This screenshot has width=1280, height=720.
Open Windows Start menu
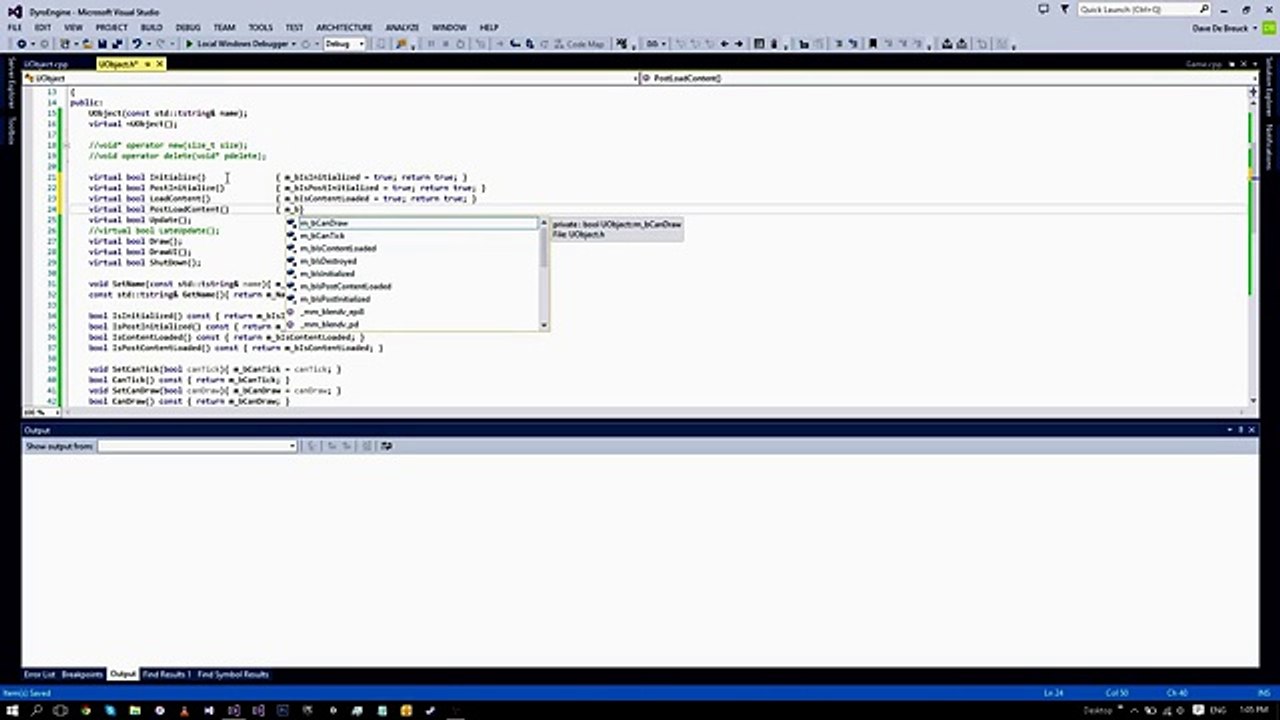click(12, 710)
